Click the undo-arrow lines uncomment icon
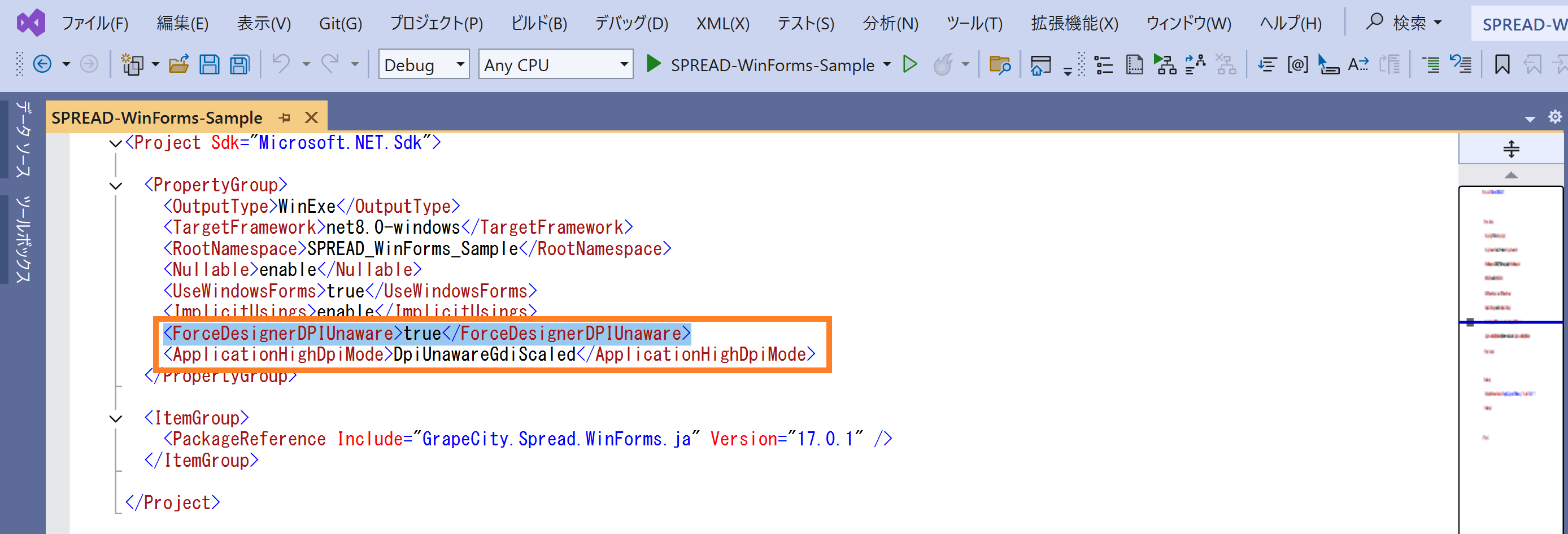Viewport: 1568px width, 534px height. (1460, 64)
